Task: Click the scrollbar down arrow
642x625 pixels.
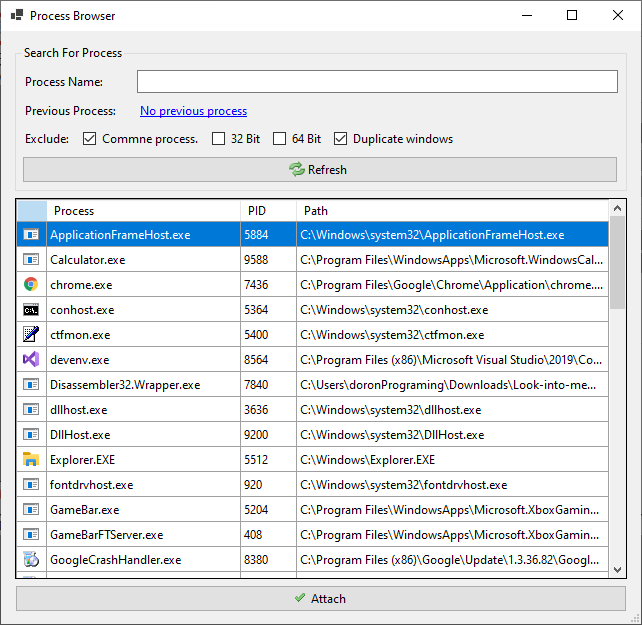Action: click(x=617, y=570)
